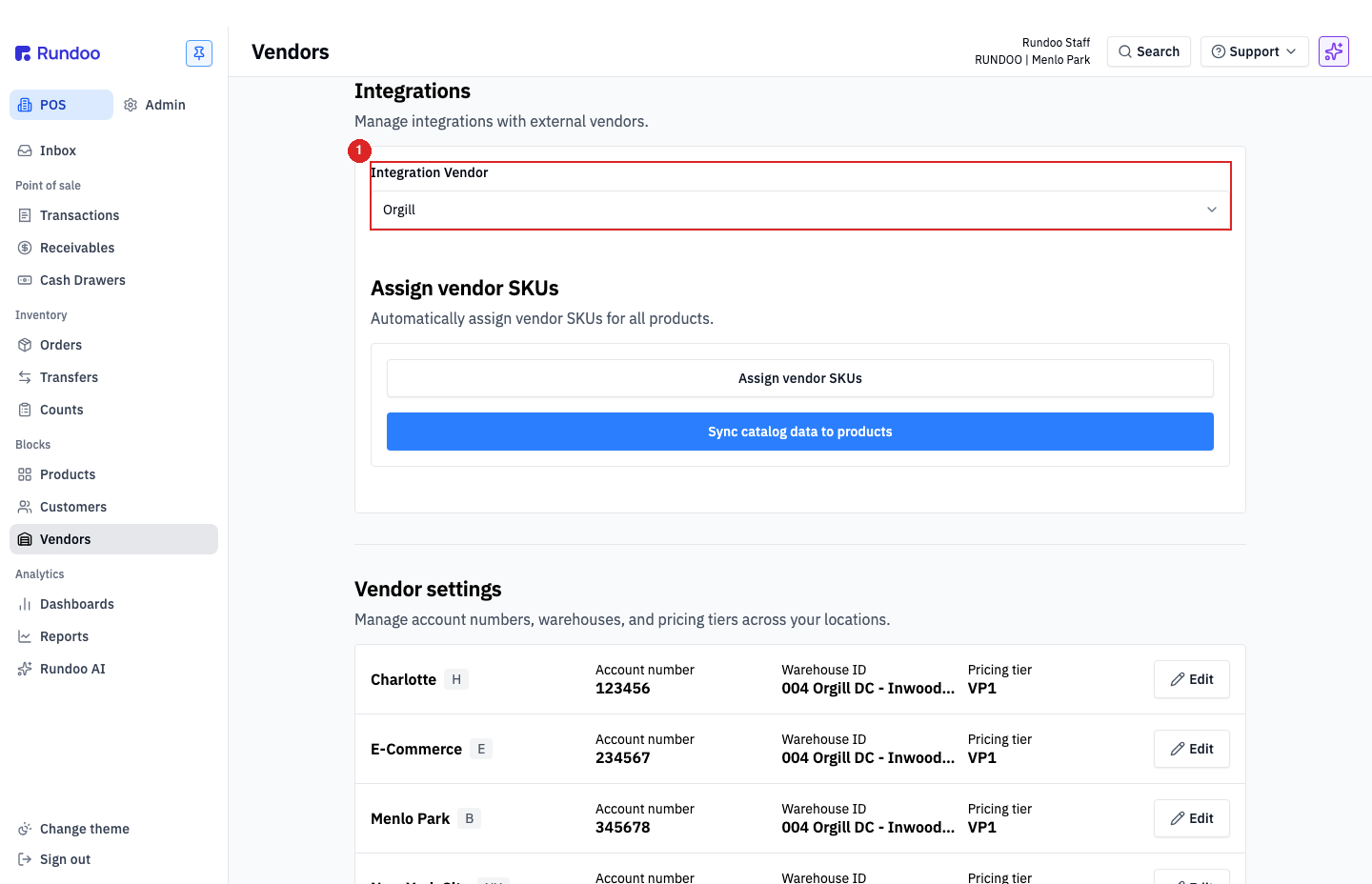1372x884 pixels.
Task: Open the Rundoo AI sparkle icon in header
Action: (1334, 51)
